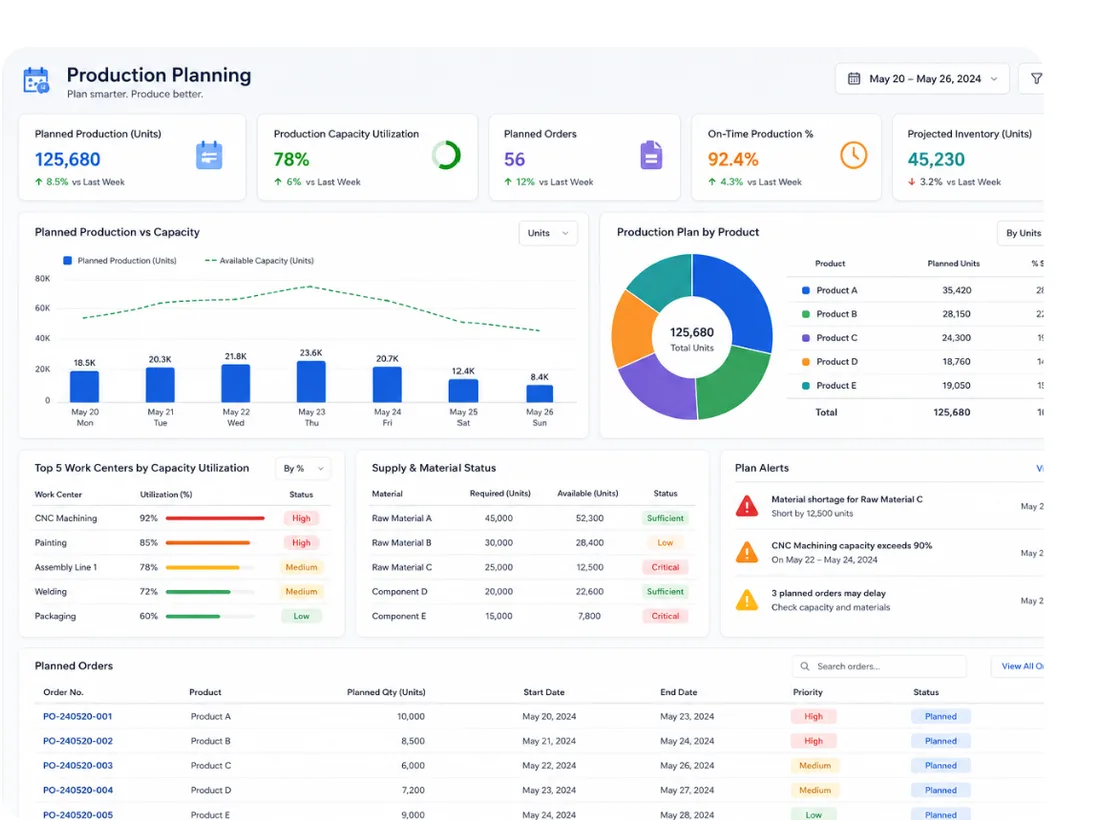The width and height of the screenshot is (1119, 820).
Task: Click the Low status badge for Raw Material B
Action: coord(665,542)
